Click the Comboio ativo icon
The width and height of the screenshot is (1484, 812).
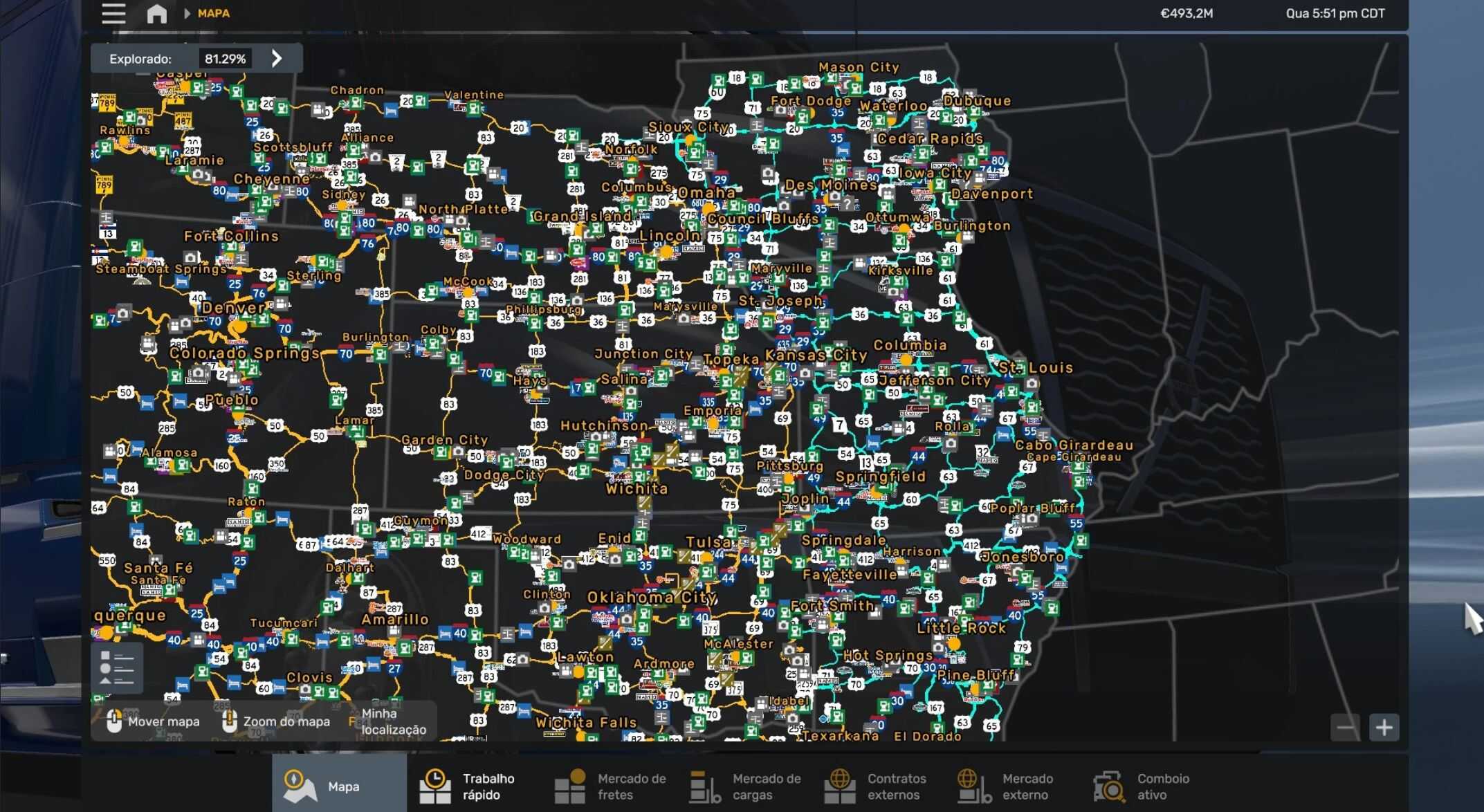[1109, 786]
